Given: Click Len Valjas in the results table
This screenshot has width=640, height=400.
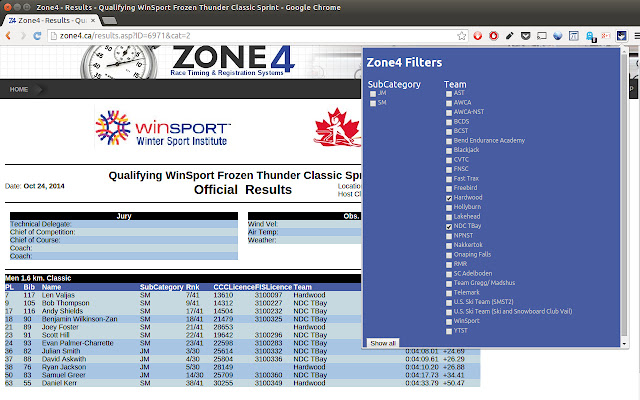Looking at the screenshot, I should (x=58, y=295).
